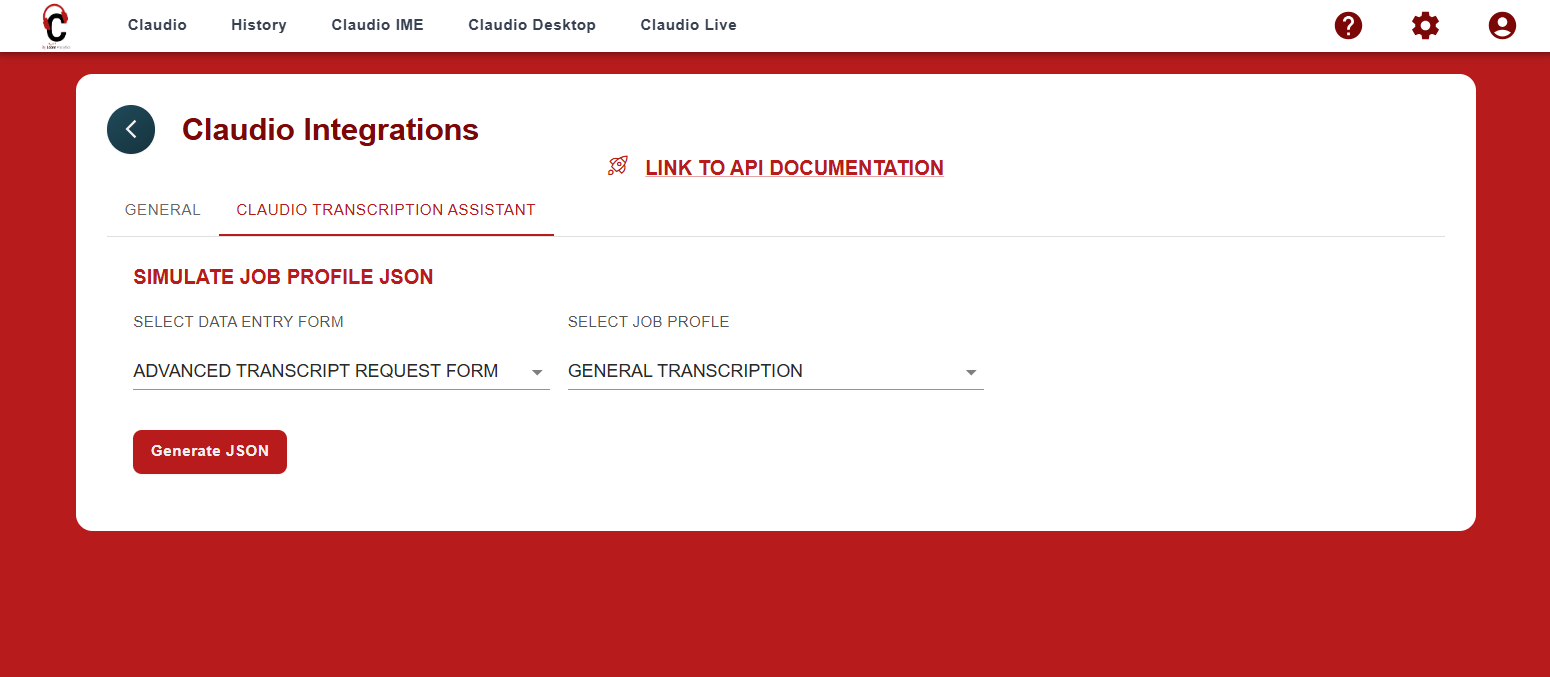Image resolution: width=1550 pixels, height=677 pixels.
Task: Go to History in top navigation
Action: tap(258, 25)
